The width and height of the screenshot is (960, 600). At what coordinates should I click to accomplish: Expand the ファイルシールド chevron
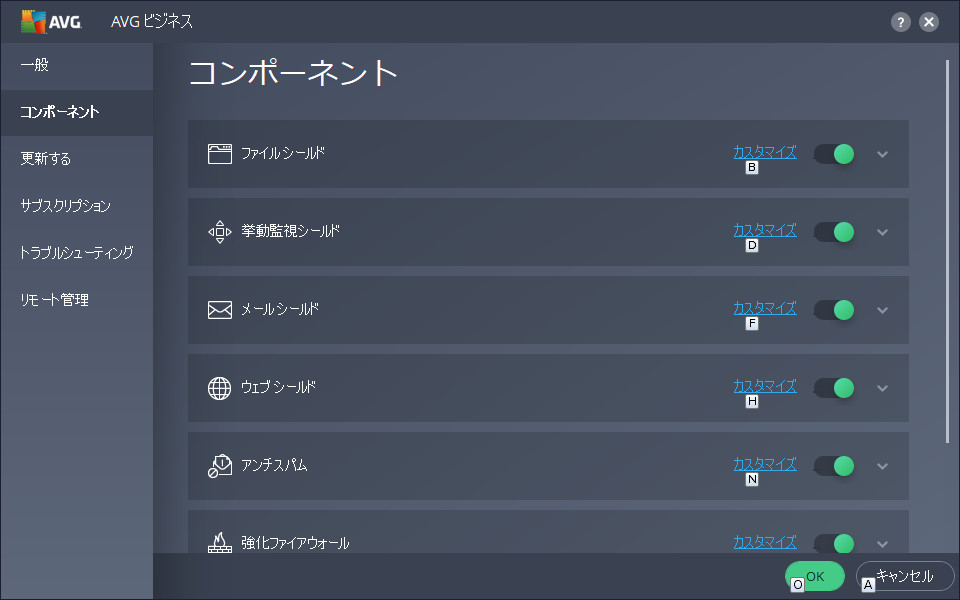882,154
